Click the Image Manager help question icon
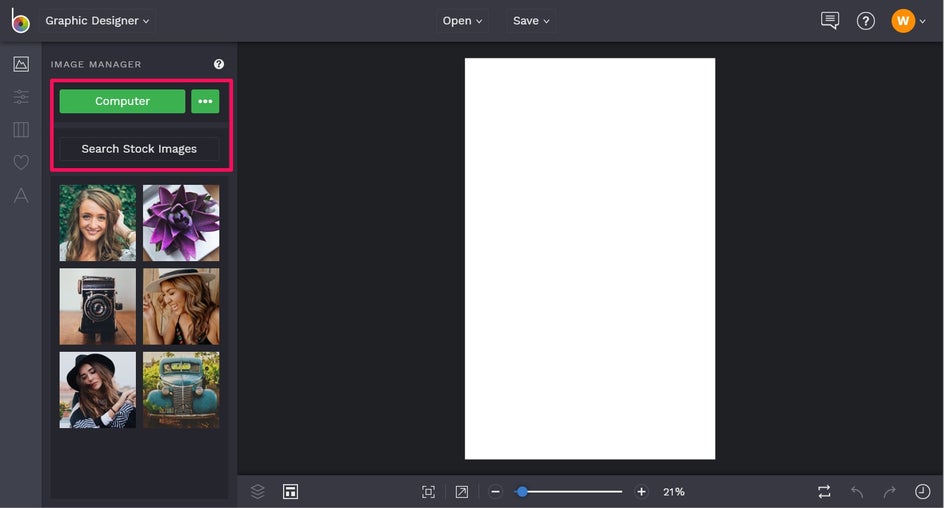944x508 pixels. click(x=219, y=64)
